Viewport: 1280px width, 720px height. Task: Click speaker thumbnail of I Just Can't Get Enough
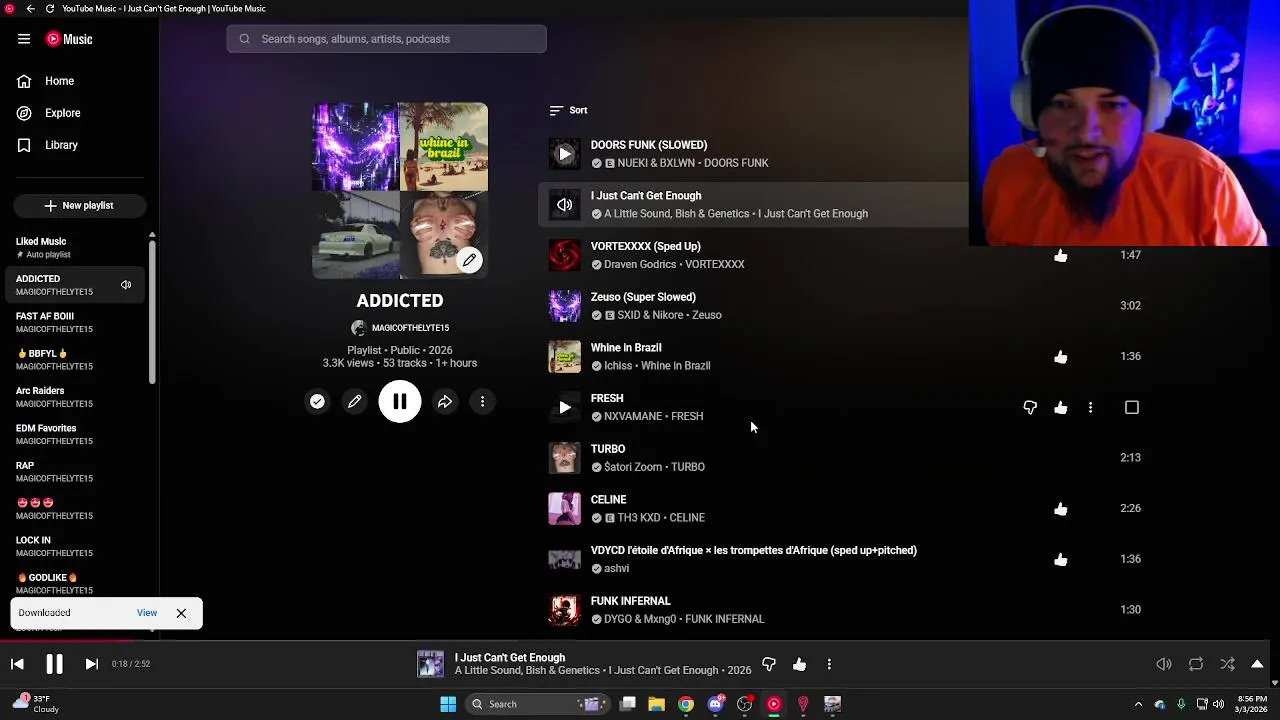pos(564,205)
